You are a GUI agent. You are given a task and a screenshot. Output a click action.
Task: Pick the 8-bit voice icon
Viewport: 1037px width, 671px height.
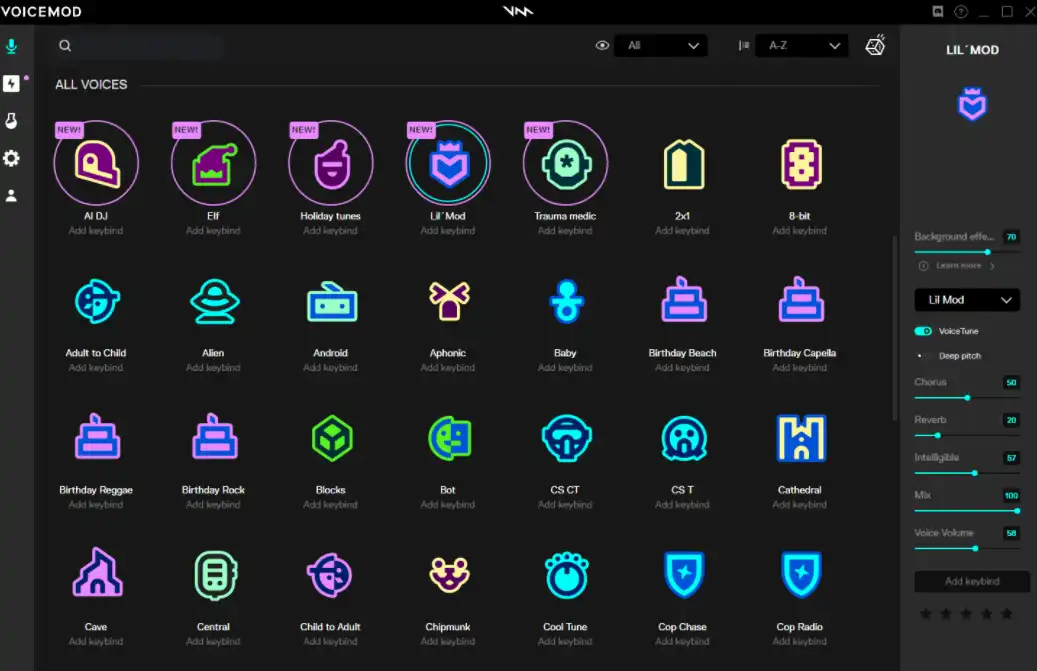tap(801, 164)
